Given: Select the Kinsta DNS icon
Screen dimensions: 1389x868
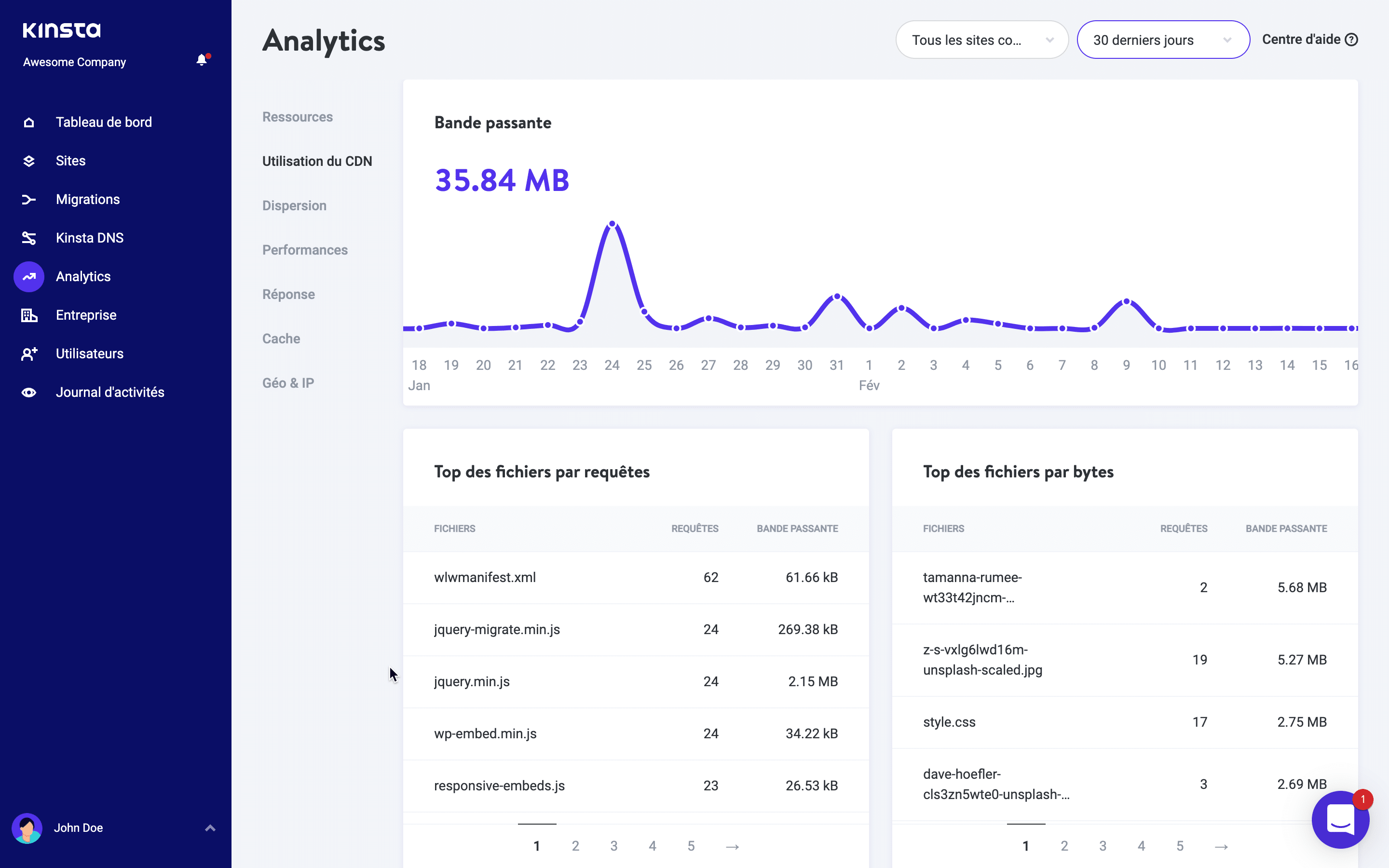Looking at the screenshot, I should point(29,238).
